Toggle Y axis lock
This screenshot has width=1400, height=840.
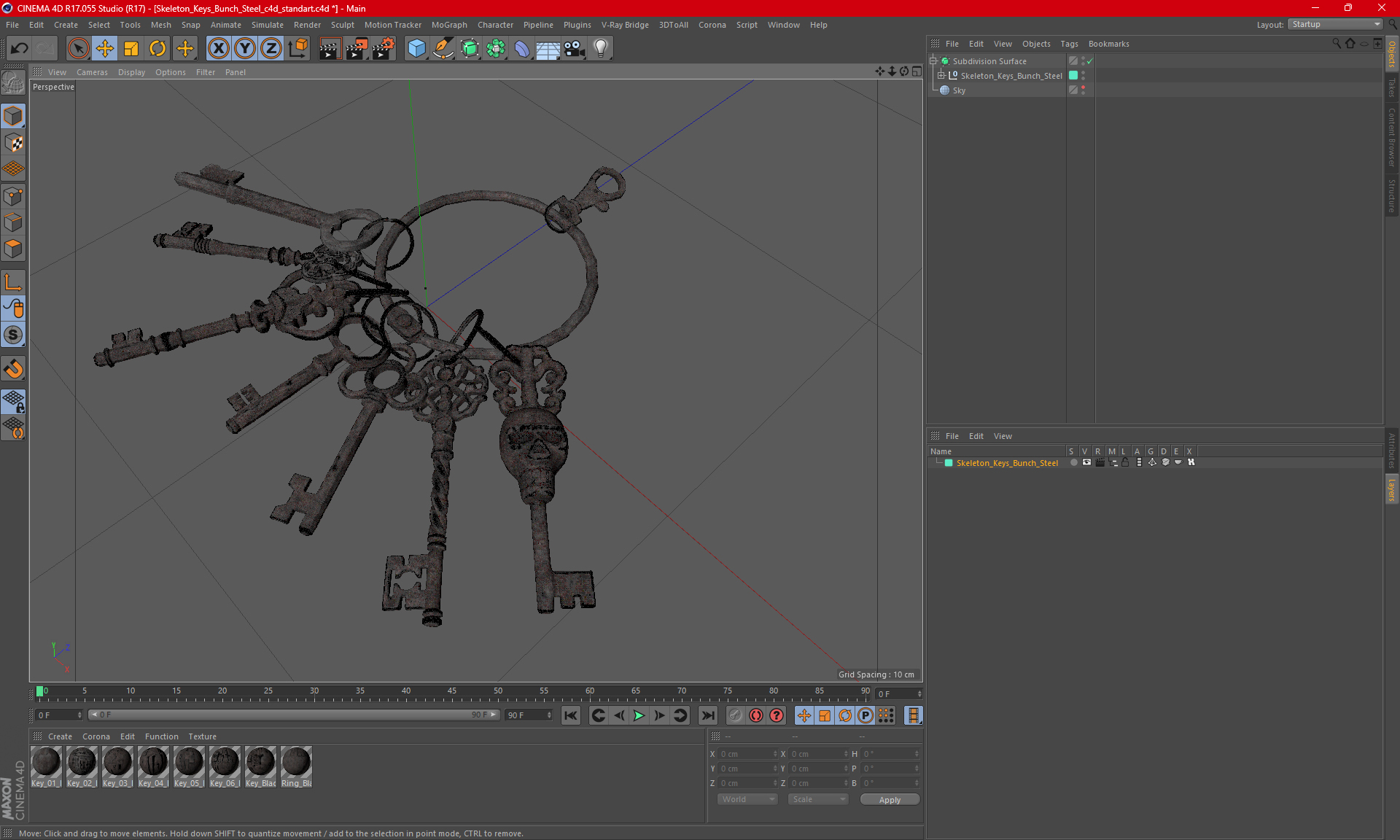click(245, 49)
